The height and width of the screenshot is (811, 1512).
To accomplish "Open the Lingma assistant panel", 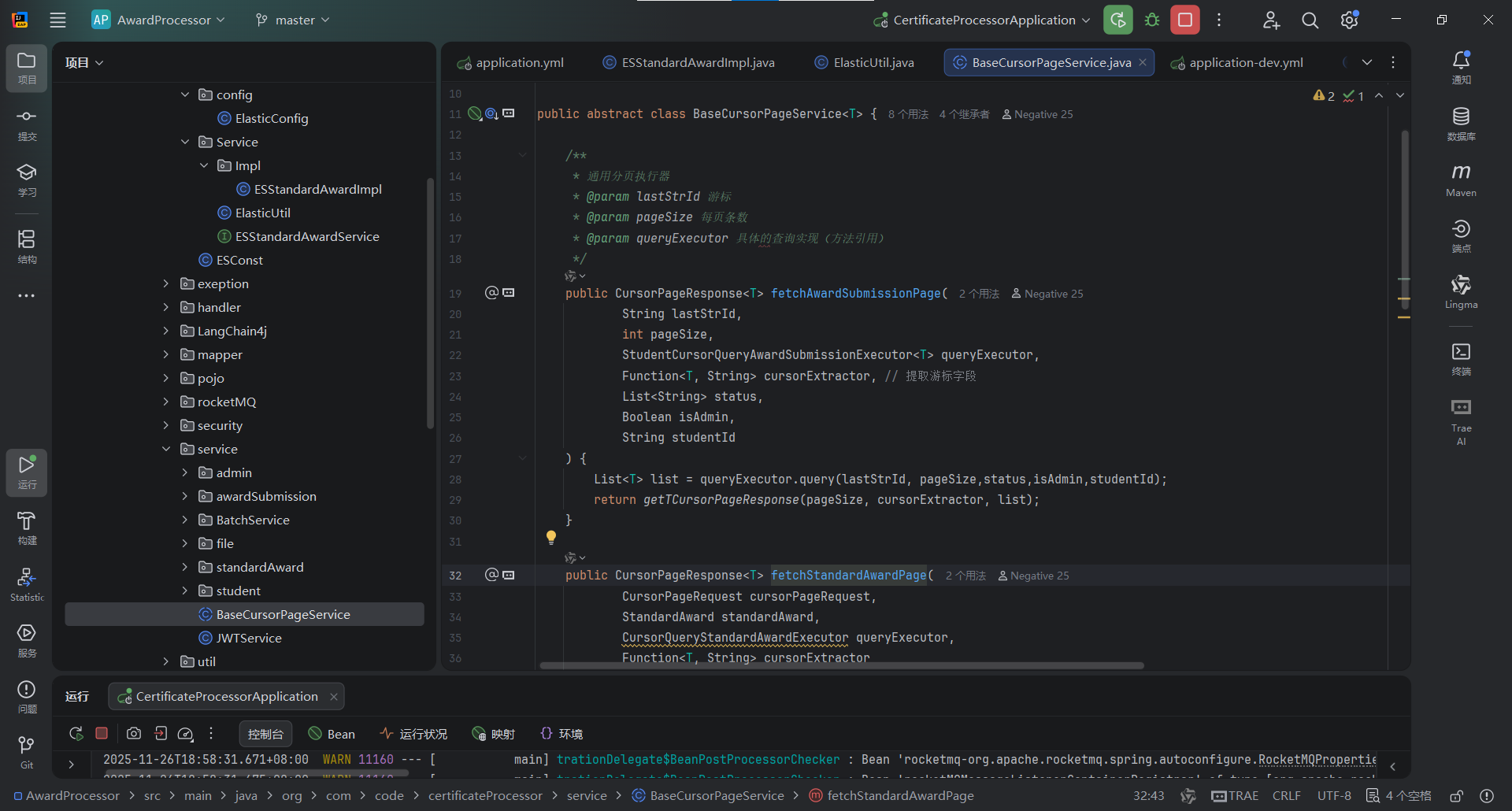I will 1462,292.
